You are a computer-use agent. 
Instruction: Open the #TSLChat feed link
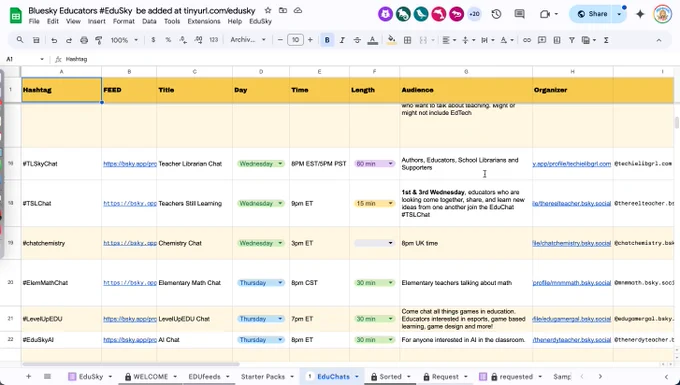point(130,203)
